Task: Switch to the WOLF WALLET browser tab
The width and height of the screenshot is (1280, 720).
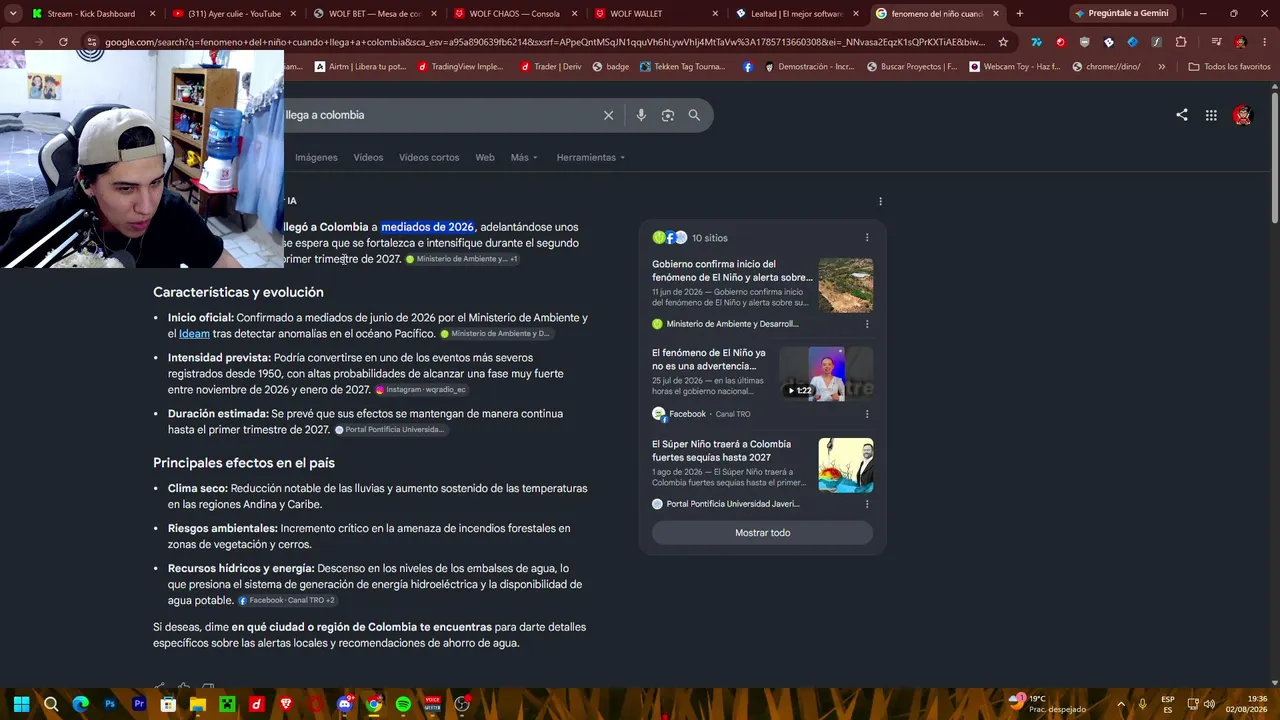Action: (657, 14)
